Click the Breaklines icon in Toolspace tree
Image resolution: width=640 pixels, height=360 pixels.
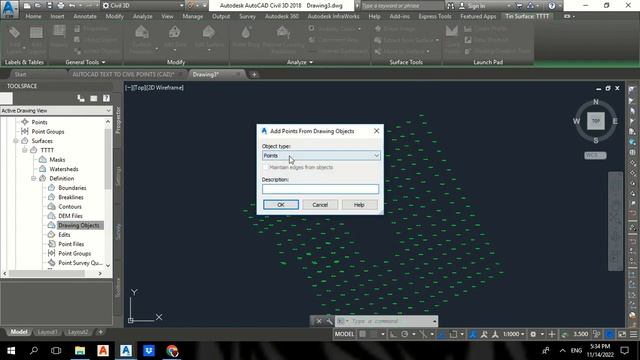tap(51, 197)
